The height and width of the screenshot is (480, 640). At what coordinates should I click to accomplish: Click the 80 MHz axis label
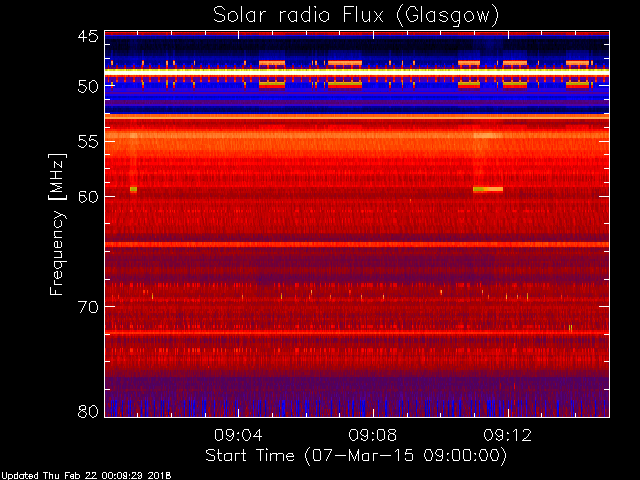89,411
